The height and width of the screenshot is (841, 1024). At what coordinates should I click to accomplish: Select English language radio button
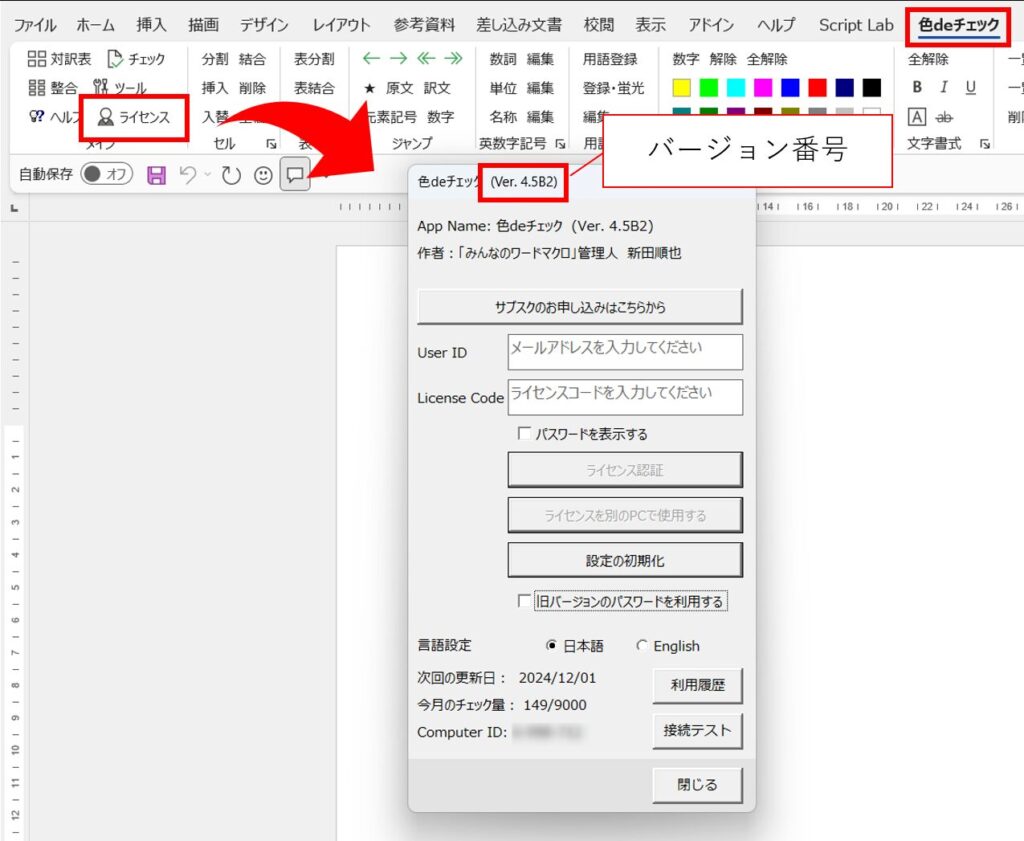[x=642, y=646]
